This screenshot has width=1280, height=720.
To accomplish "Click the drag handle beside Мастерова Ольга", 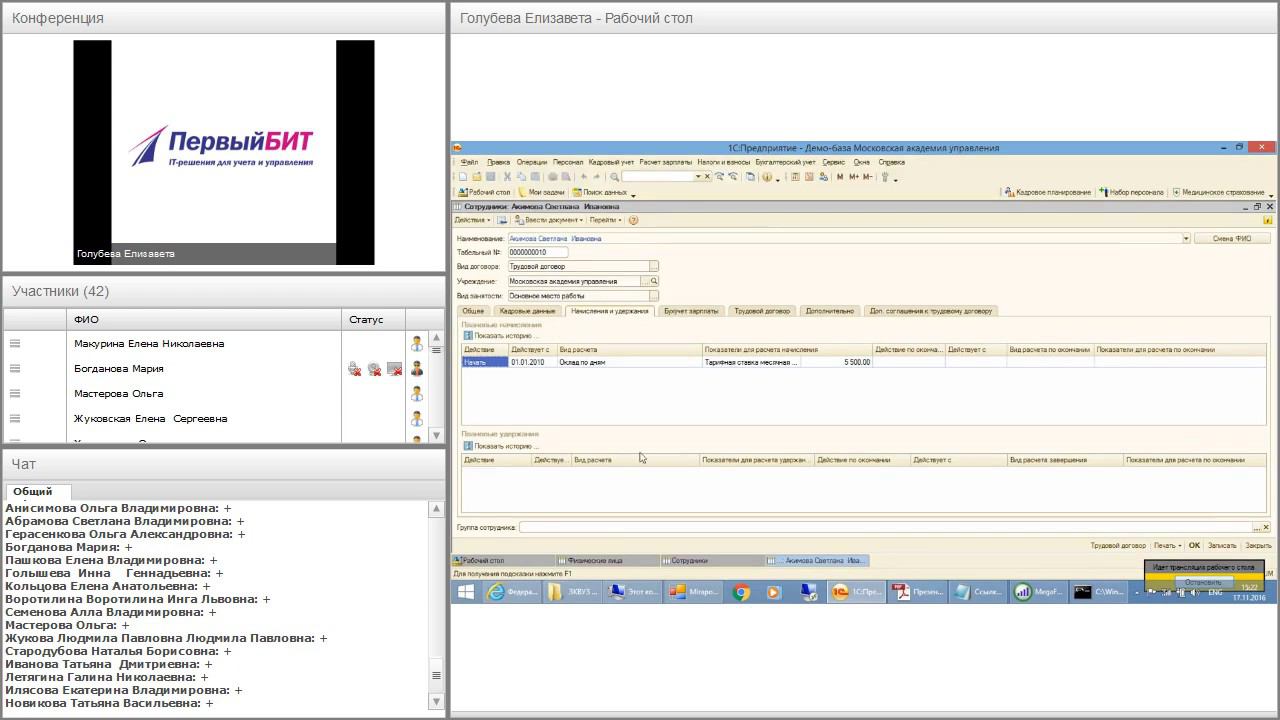I will coord(15,394).
